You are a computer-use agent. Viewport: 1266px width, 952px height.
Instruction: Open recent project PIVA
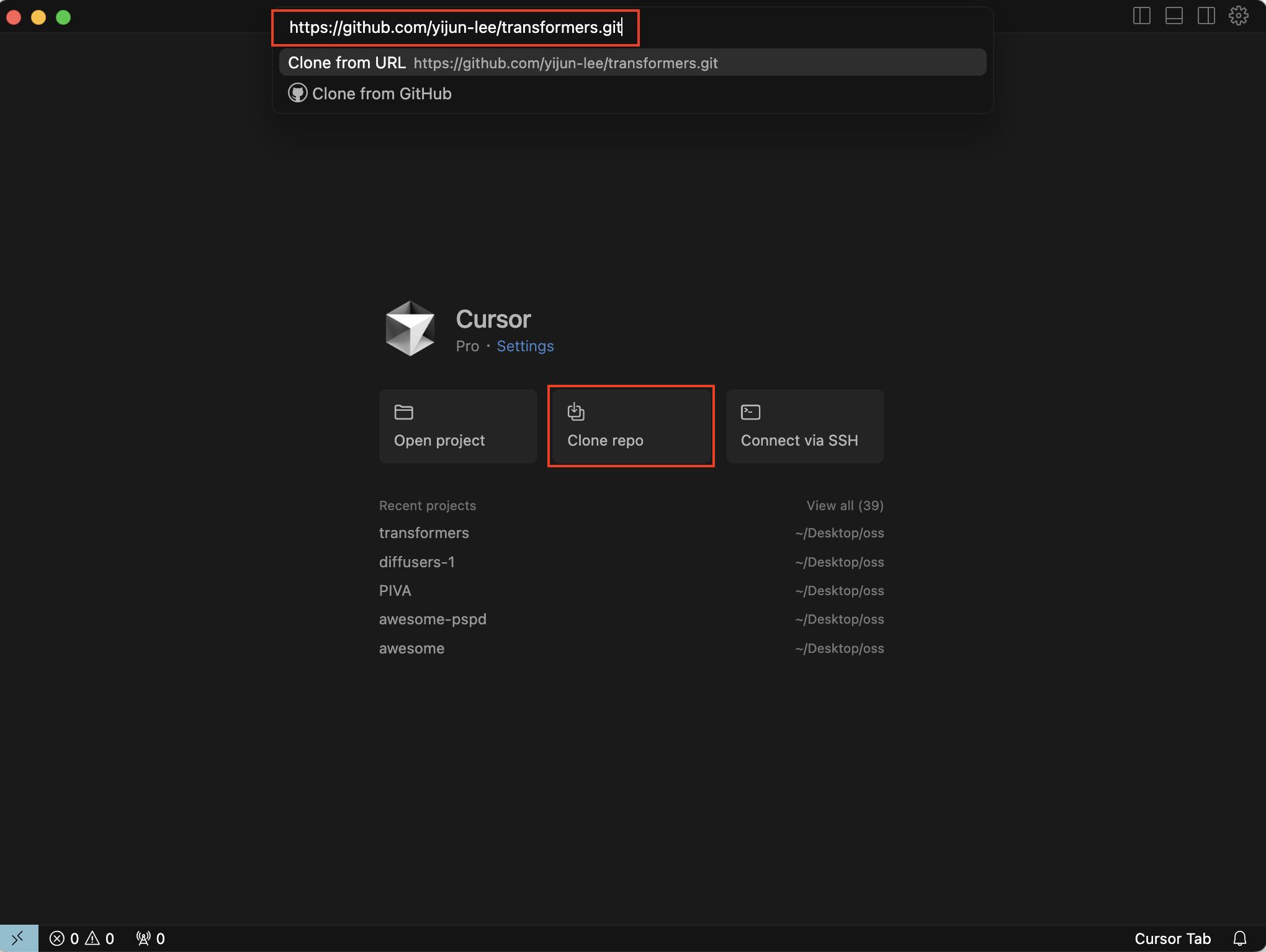631,591
